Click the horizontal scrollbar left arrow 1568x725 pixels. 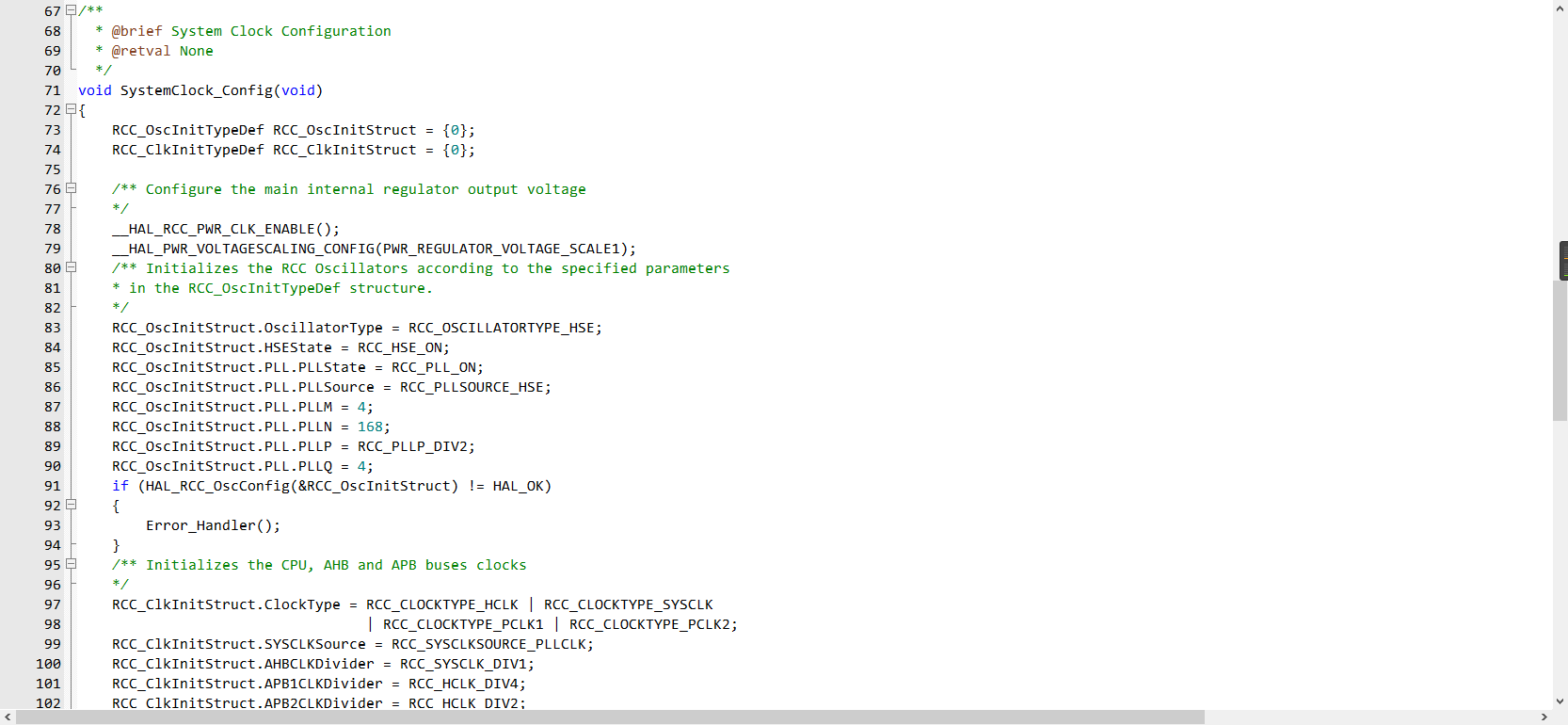coord(8,717)
